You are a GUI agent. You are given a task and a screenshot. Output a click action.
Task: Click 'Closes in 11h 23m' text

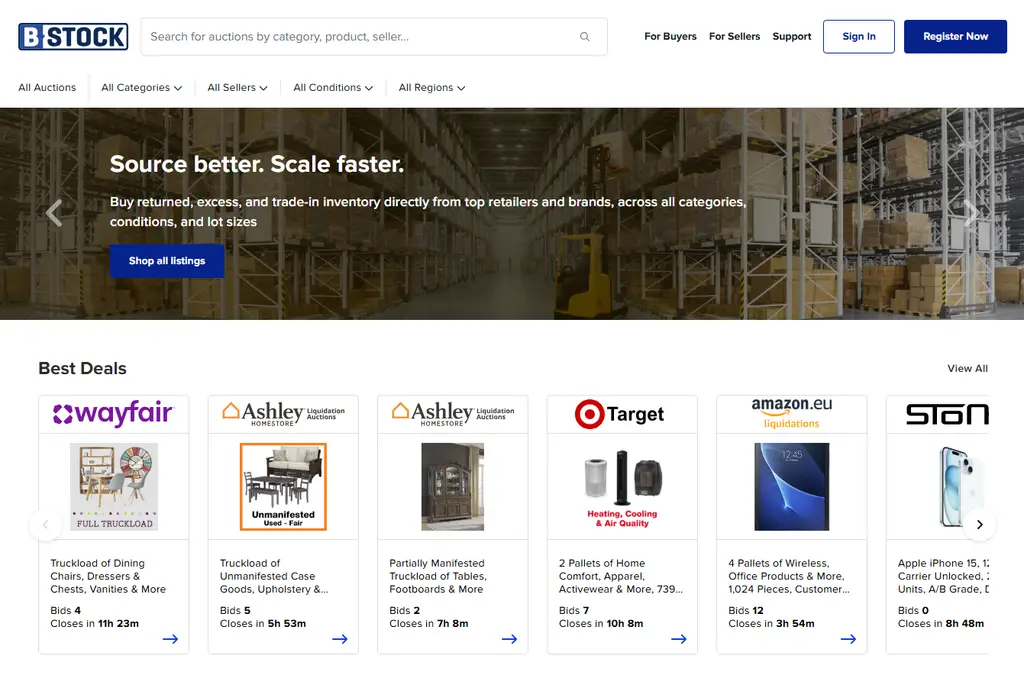pos(95,623)
